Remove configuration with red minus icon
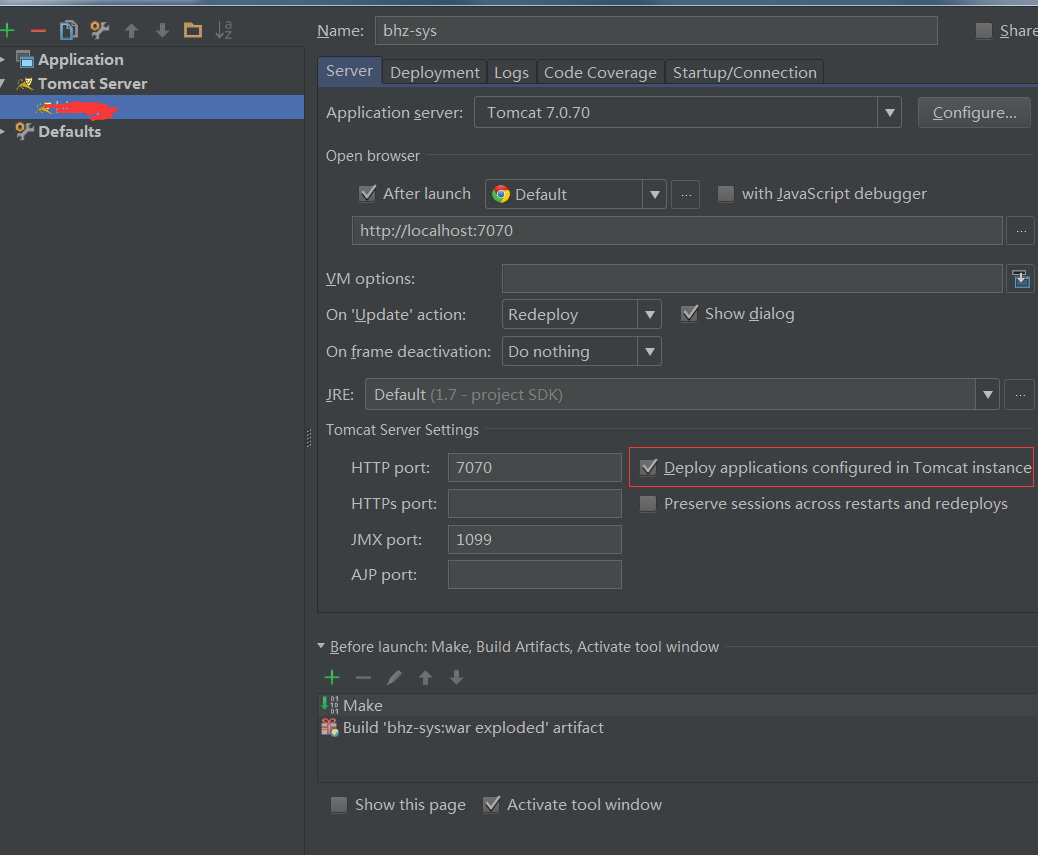Screen dimensions: 1038x855 (x=38, y=30)
